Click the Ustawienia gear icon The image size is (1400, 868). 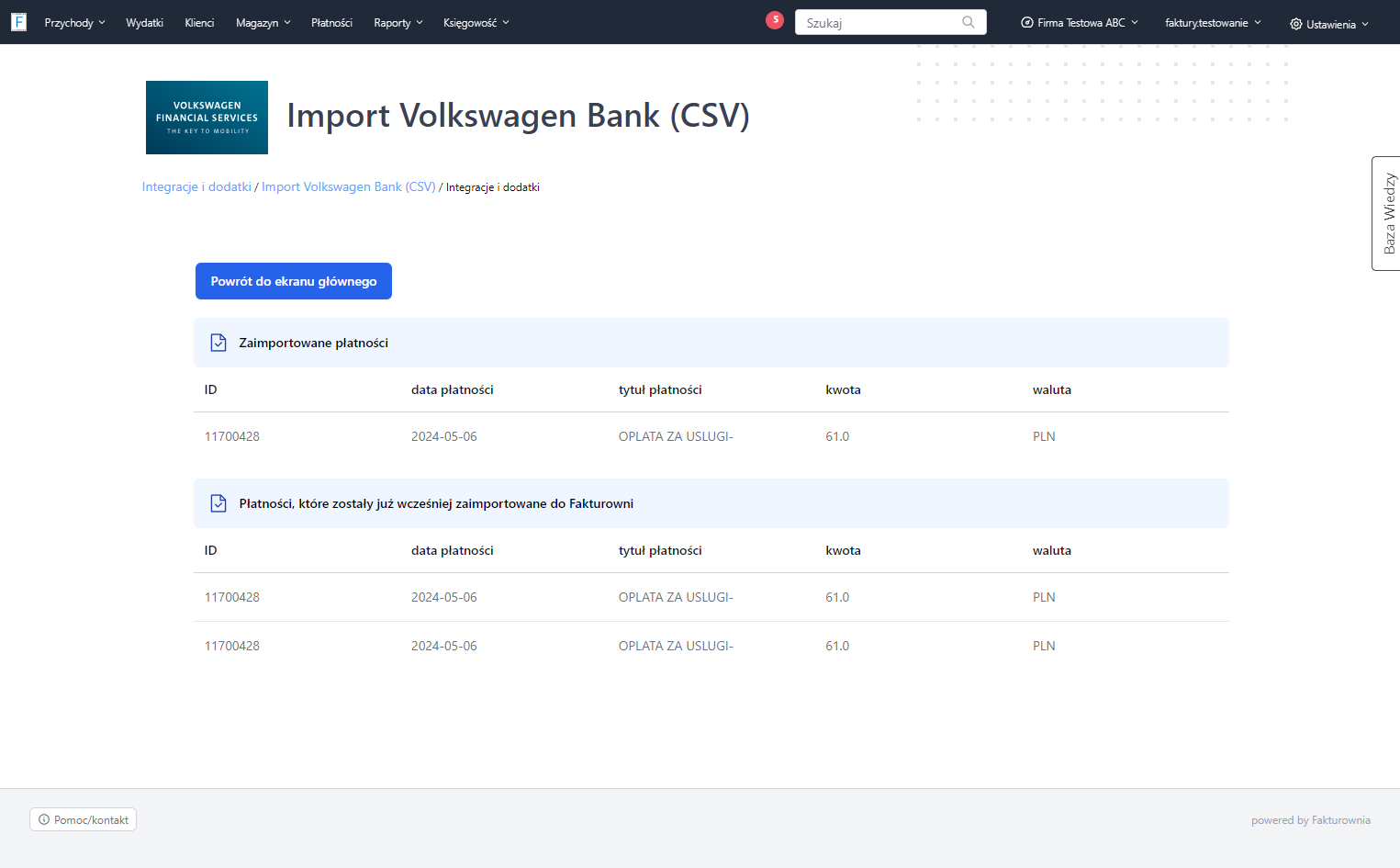coord(1296,24)
